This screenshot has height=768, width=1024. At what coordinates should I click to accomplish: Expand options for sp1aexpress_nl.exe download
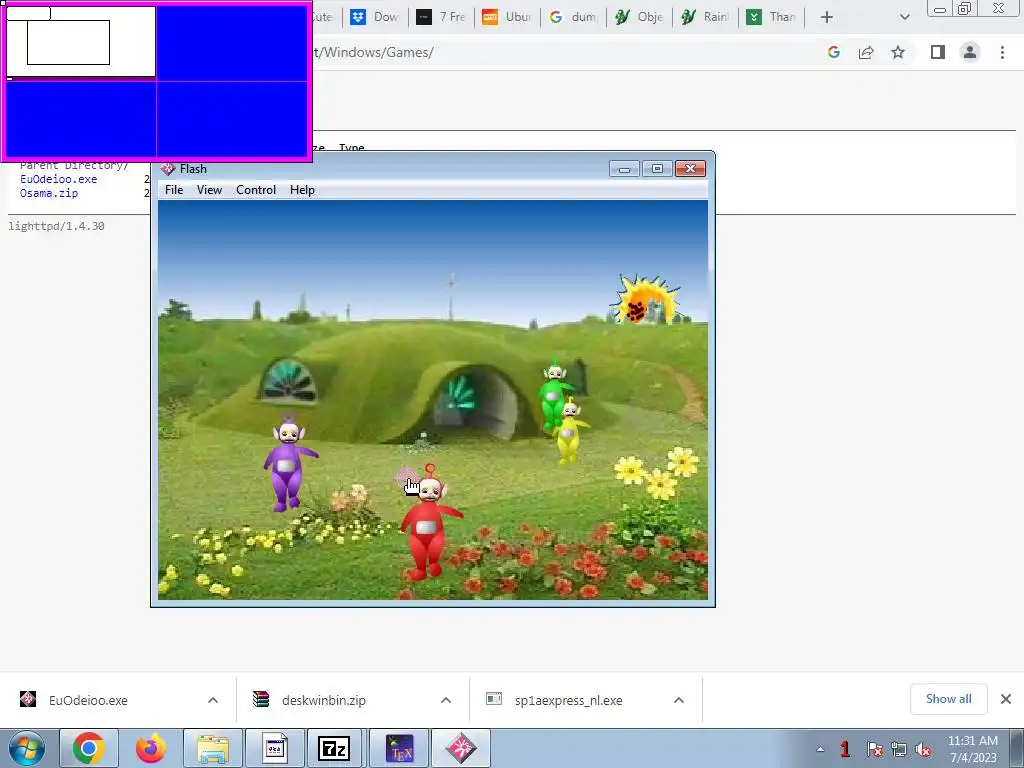tap(679, 700)
